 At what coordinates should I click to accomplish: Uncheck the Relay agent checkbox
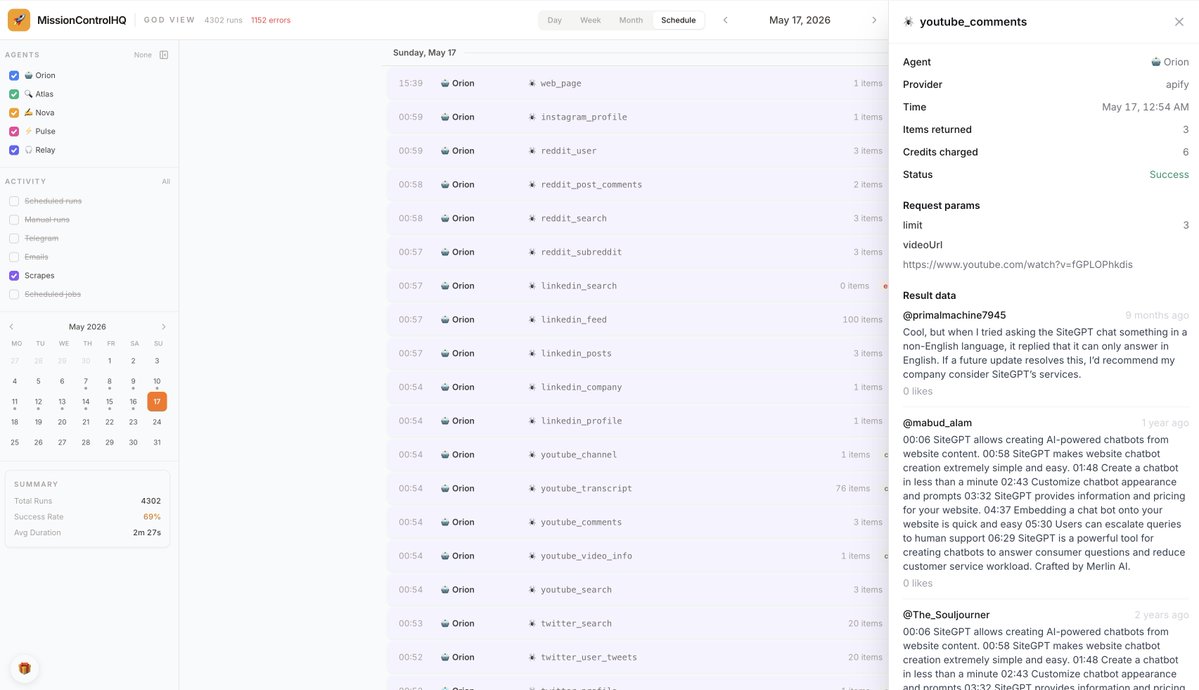click(x=14, y=150)
